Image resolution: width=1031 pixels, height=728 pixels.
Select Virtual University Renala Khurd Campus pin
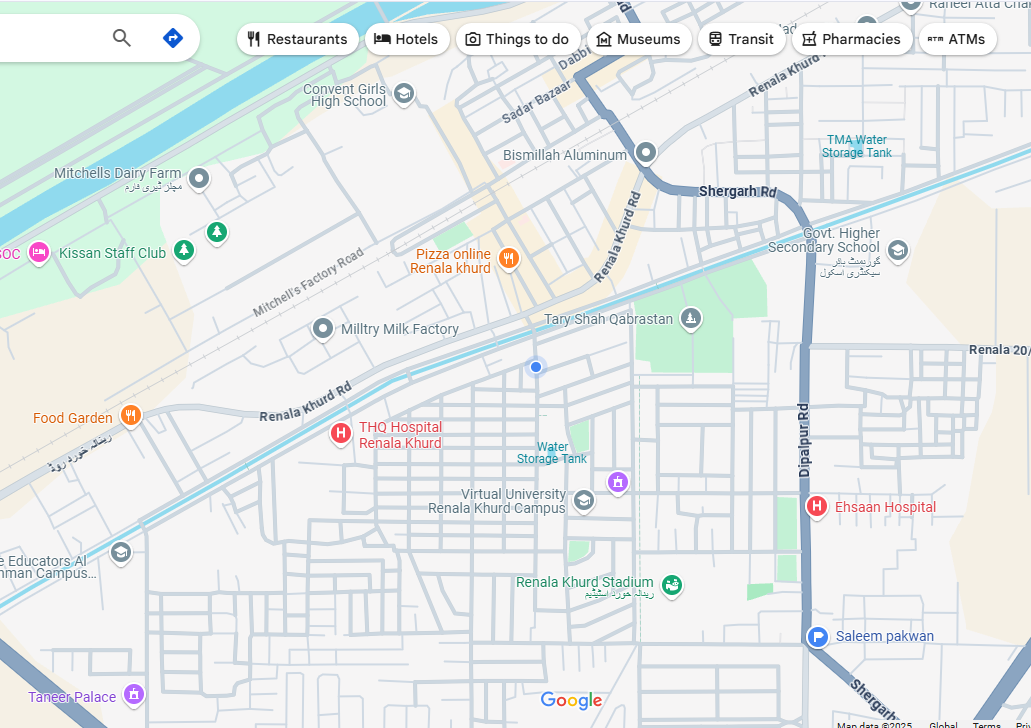(x=584, y=500)
